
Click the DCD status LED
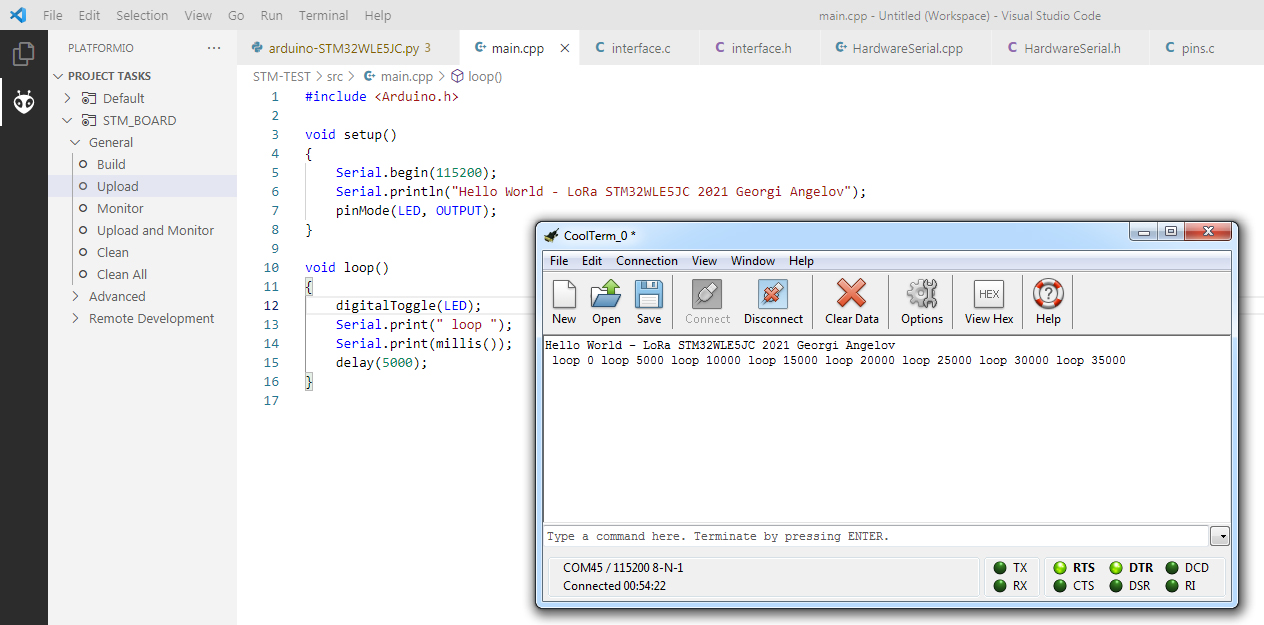tap(1172, 568)
